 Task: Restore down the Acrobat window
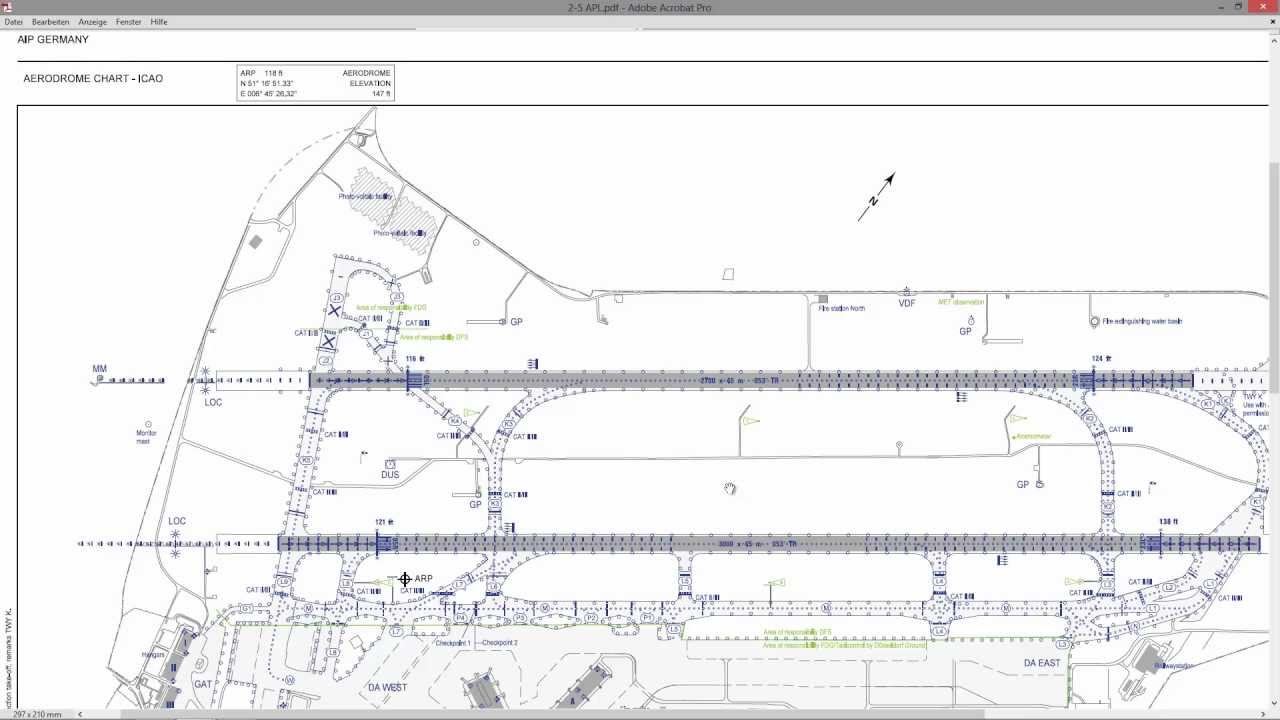(1237, 7)
